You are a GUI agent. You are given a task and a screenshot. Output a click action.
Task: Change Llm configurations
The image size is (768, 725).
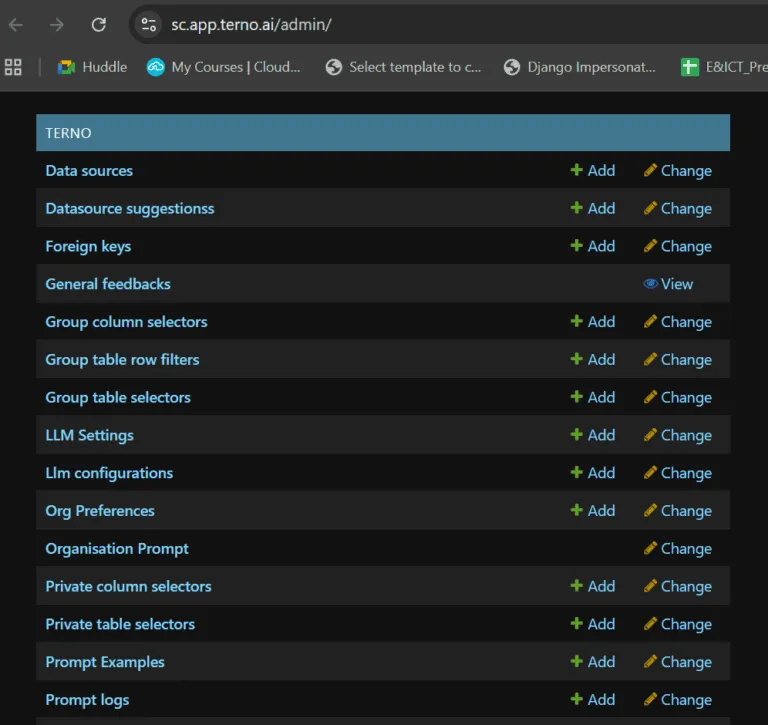[677, 473]
